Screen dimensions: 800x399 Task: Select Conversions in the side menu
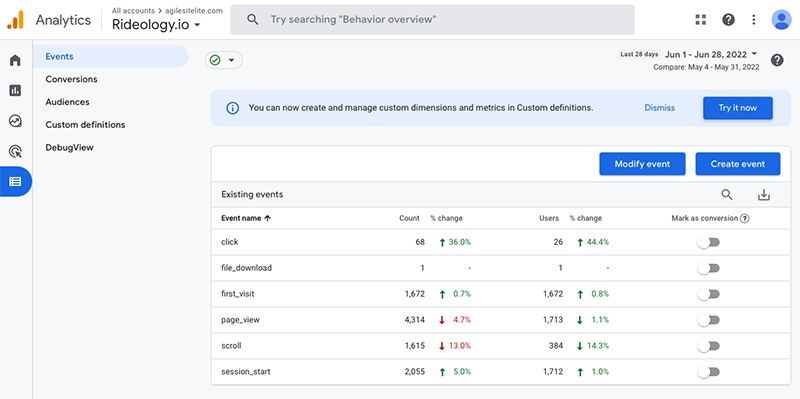(x=71, y=79)
